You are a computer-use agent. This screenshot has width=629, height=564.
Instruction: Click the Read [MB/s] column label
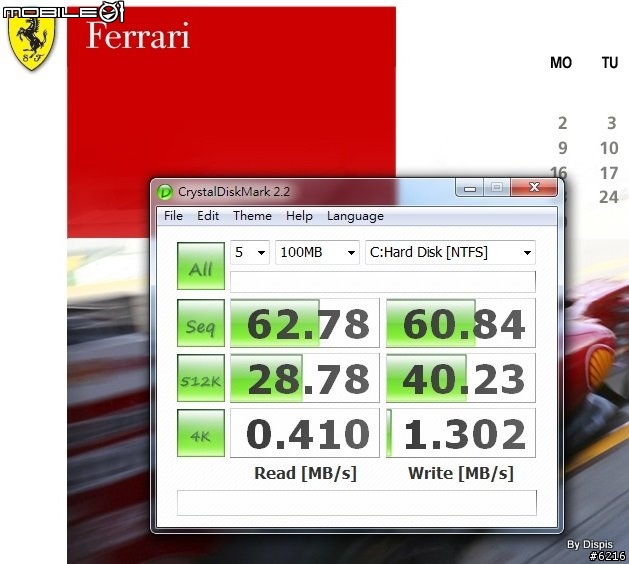pos(305,473)
